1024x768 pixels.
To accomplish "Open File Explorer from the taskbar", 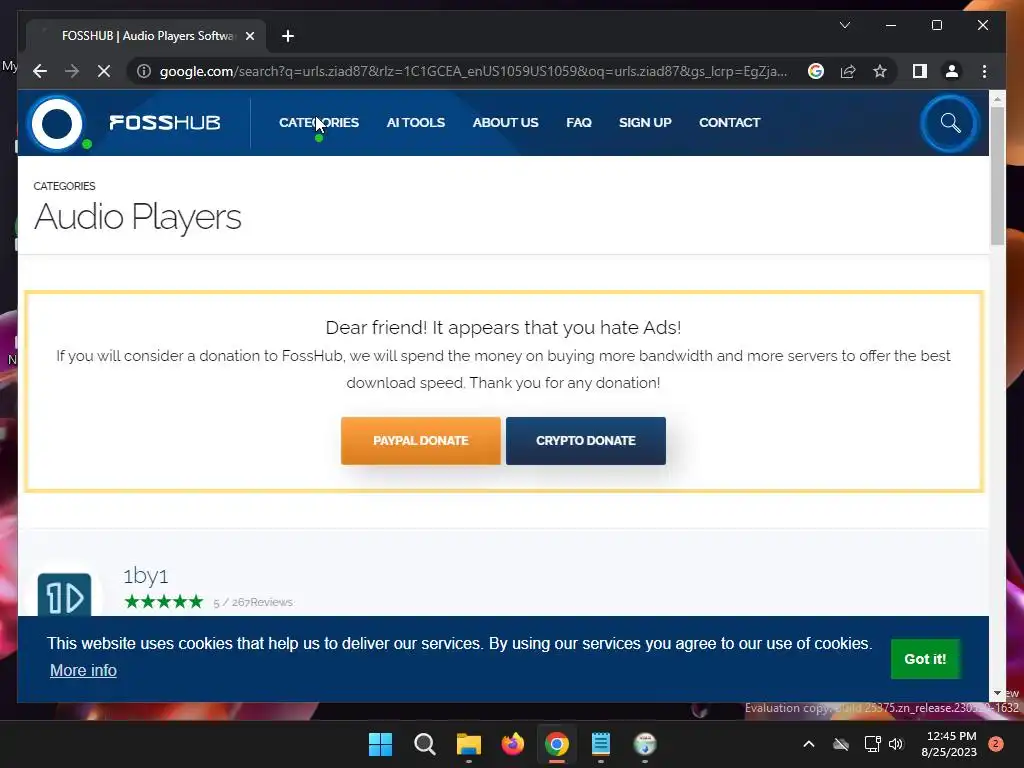I will (x=468, y=744).
